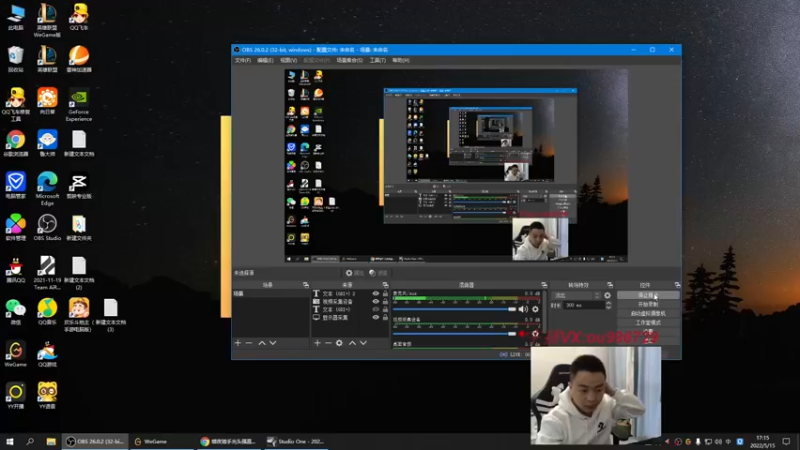The height and width of the screenshot is (450, 800).
Task: Toggle visibility of display capture source
Action: point(376,317)
